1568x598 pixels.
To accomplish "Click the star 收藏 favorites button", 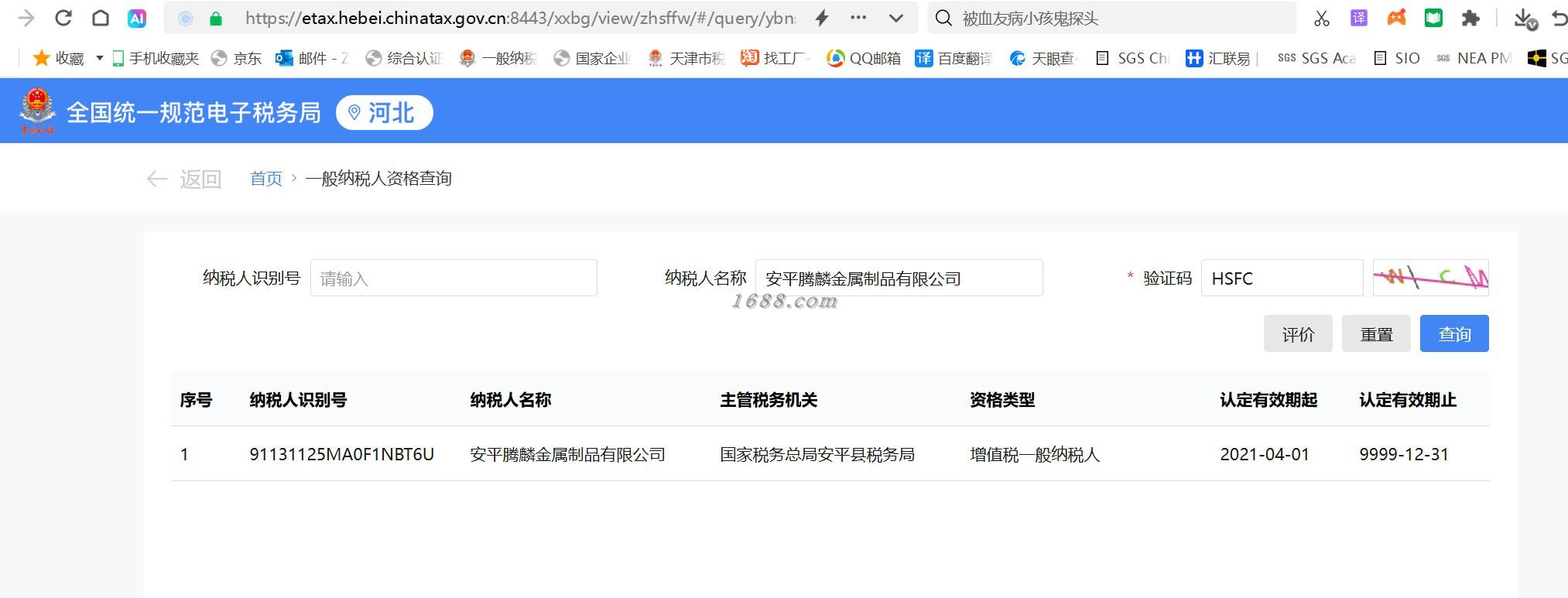I will (58, 58).
